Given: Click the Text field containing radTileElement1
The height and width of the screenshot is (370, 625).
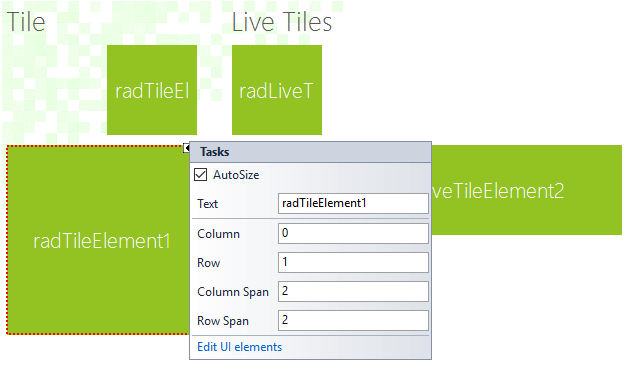Looking at the screenshot, I should pos(353,203).
